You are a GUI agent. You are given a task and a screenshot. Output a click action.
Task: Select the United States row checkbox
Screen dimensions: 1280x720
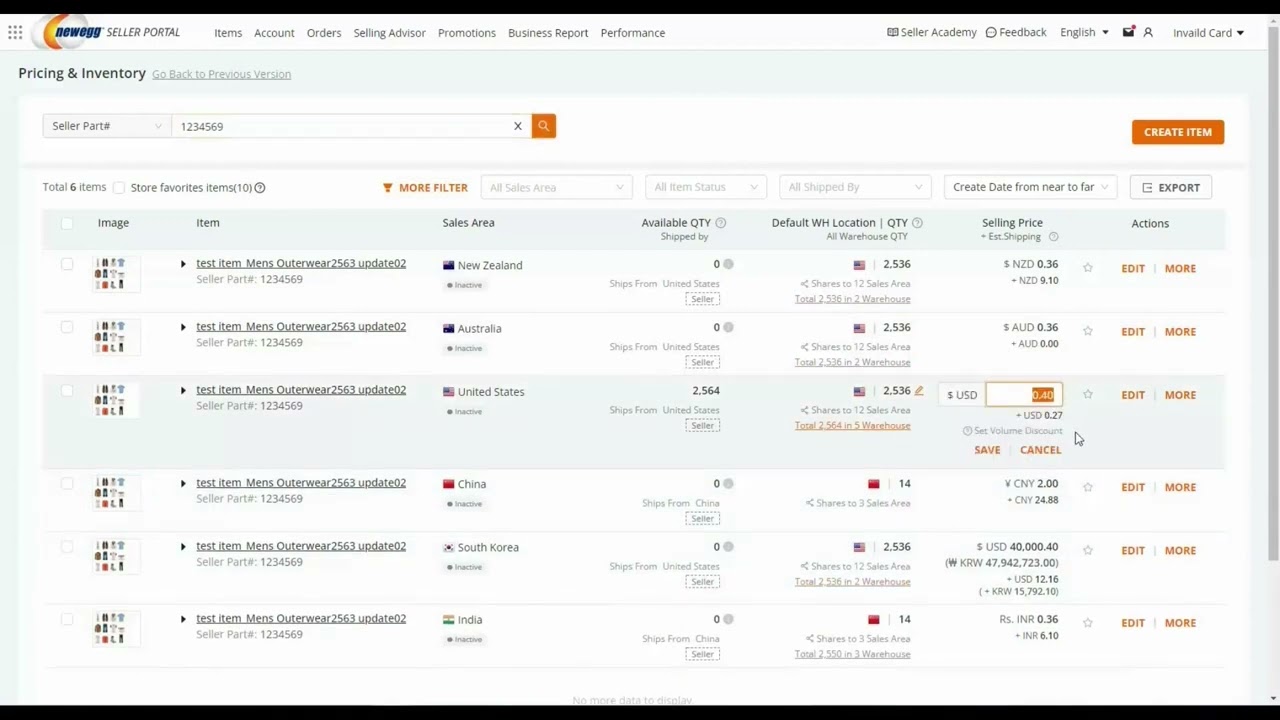click(67, 390)
